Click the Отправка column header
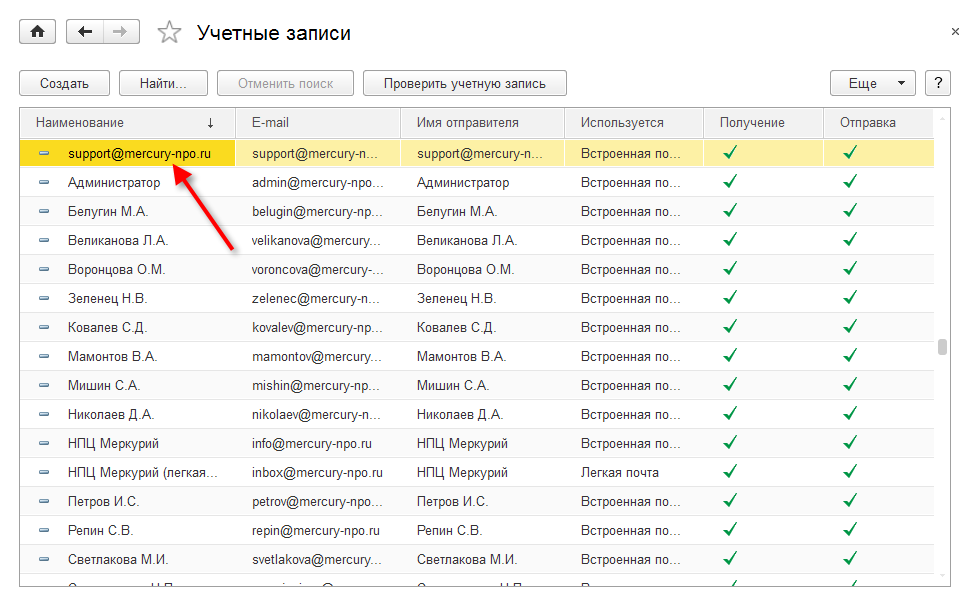Image resolution: width=977 pixels, height=601 pixels. click(x=867, y=123)
